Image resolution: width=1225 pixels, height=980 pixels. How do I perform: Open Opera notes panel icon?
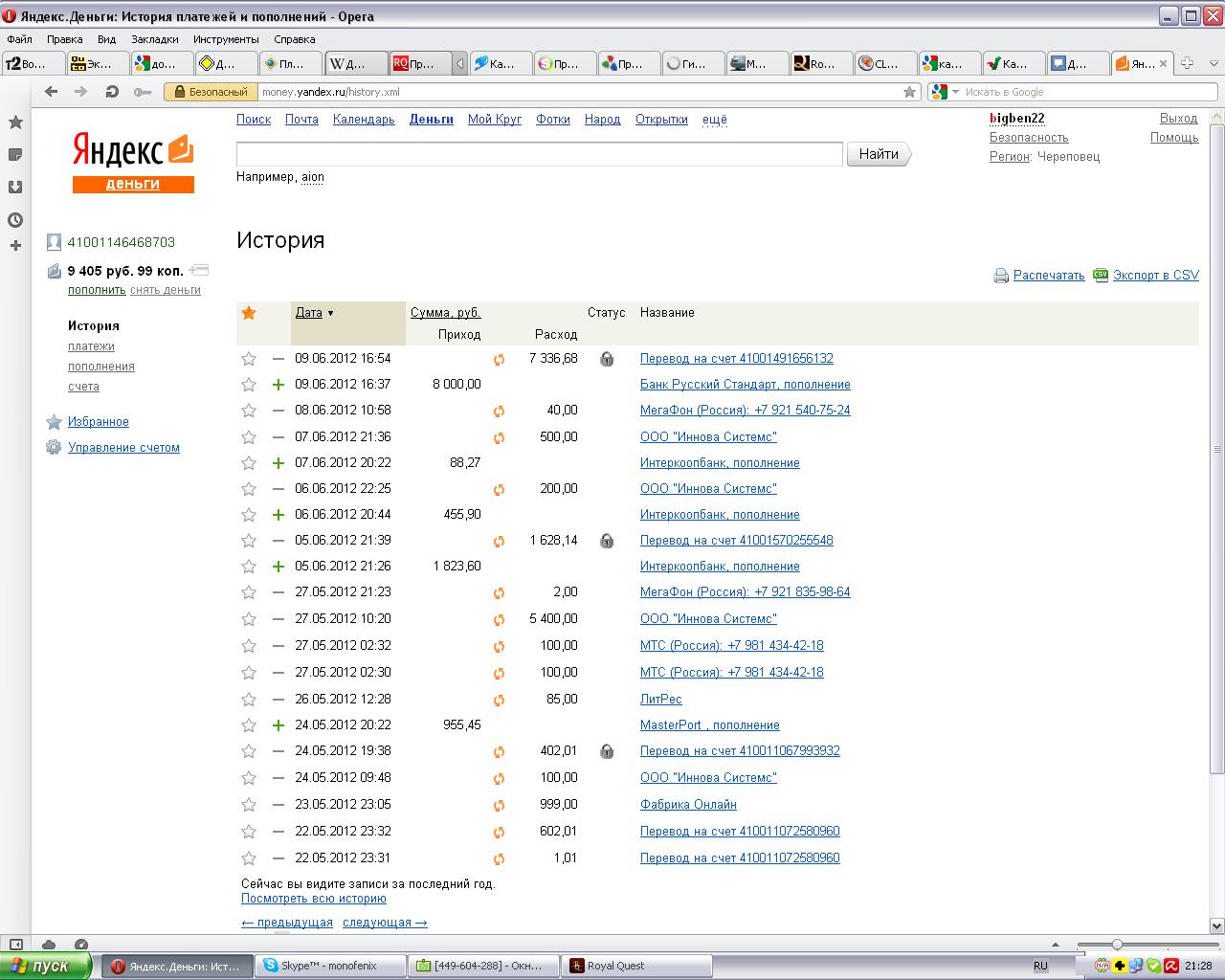click(x=15, y=155)
